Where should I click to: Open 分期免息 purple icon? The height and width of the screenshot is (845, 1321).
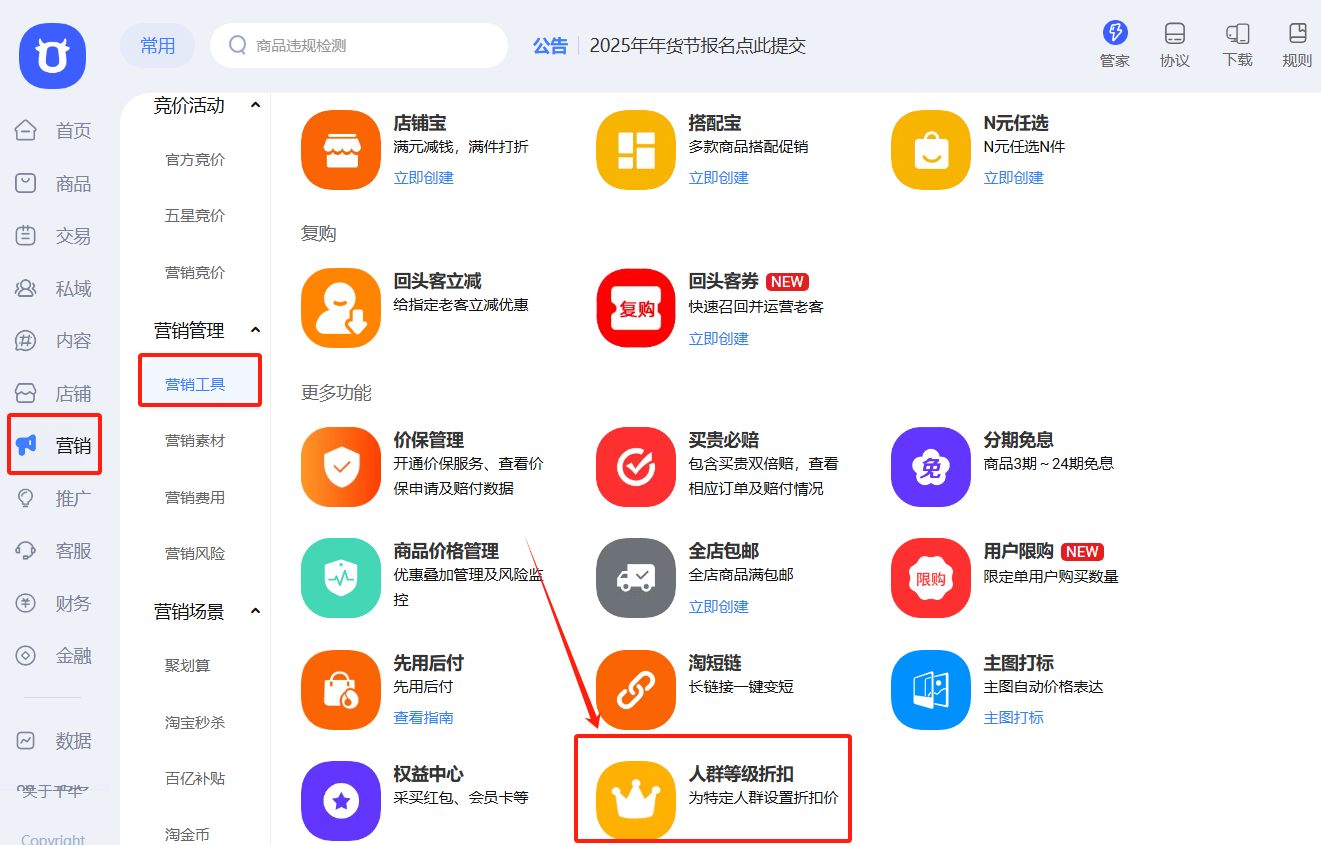(931, 467)
